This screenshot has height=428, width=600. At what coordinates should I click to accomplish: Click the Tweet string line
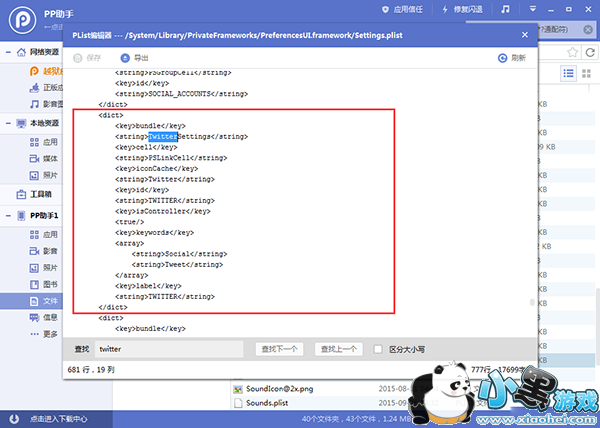click(177, 265)
